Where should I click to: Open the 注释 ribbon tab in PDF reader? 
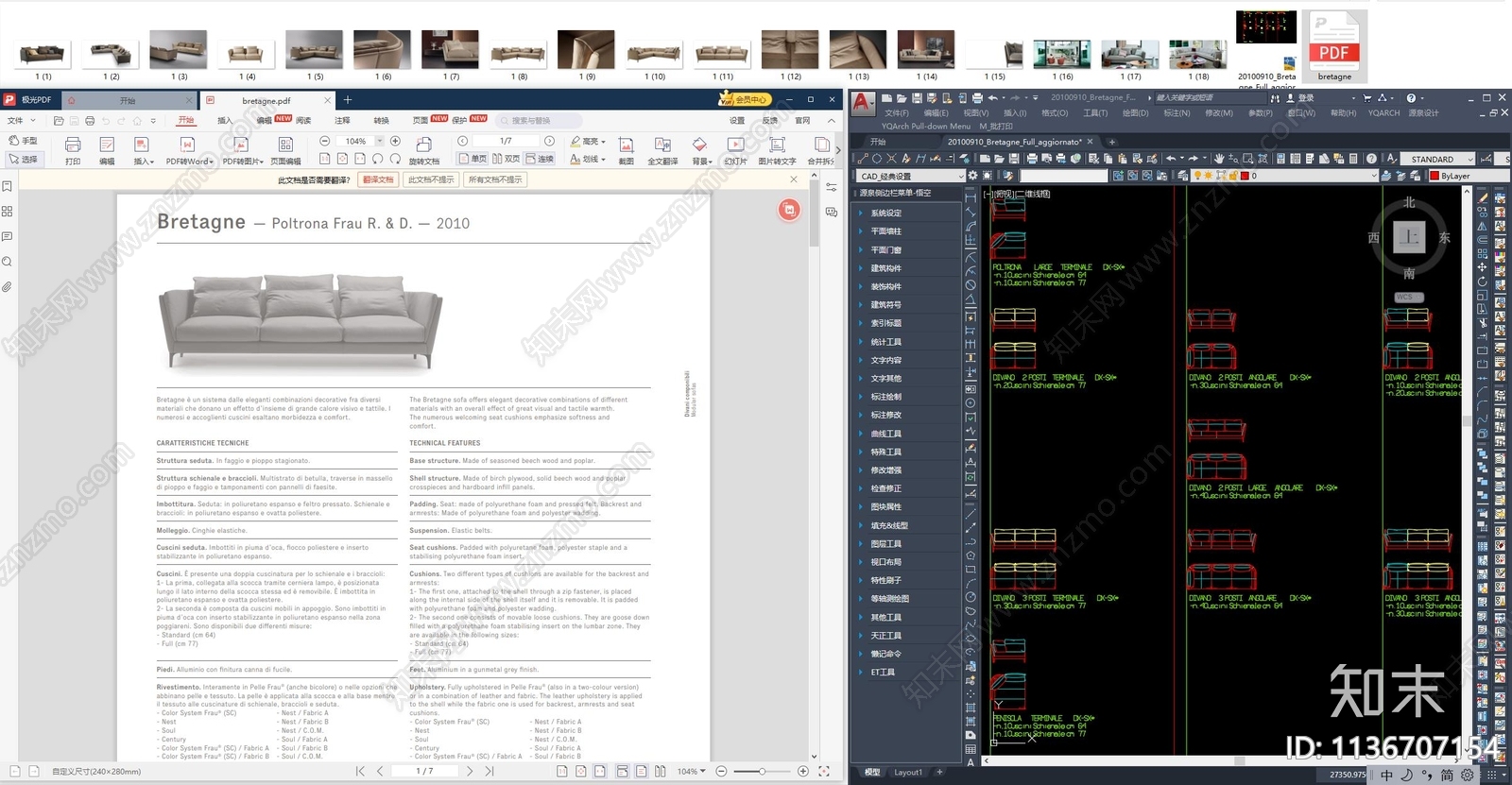pyautogui.click(x=342, y=121)
